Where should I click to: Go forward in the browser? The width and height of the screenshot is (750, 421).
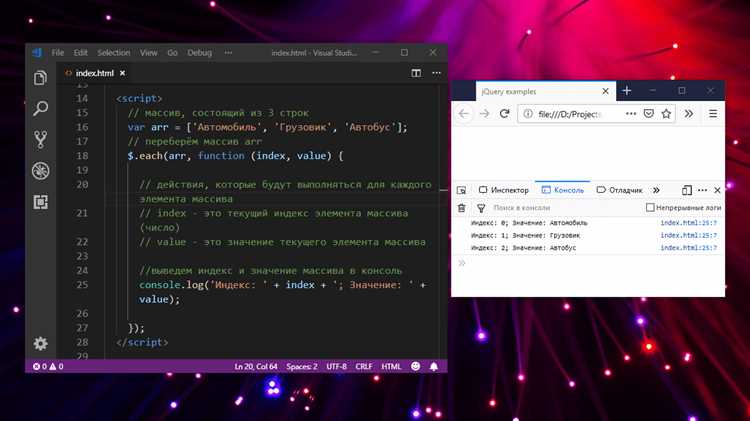pos(484,114)
